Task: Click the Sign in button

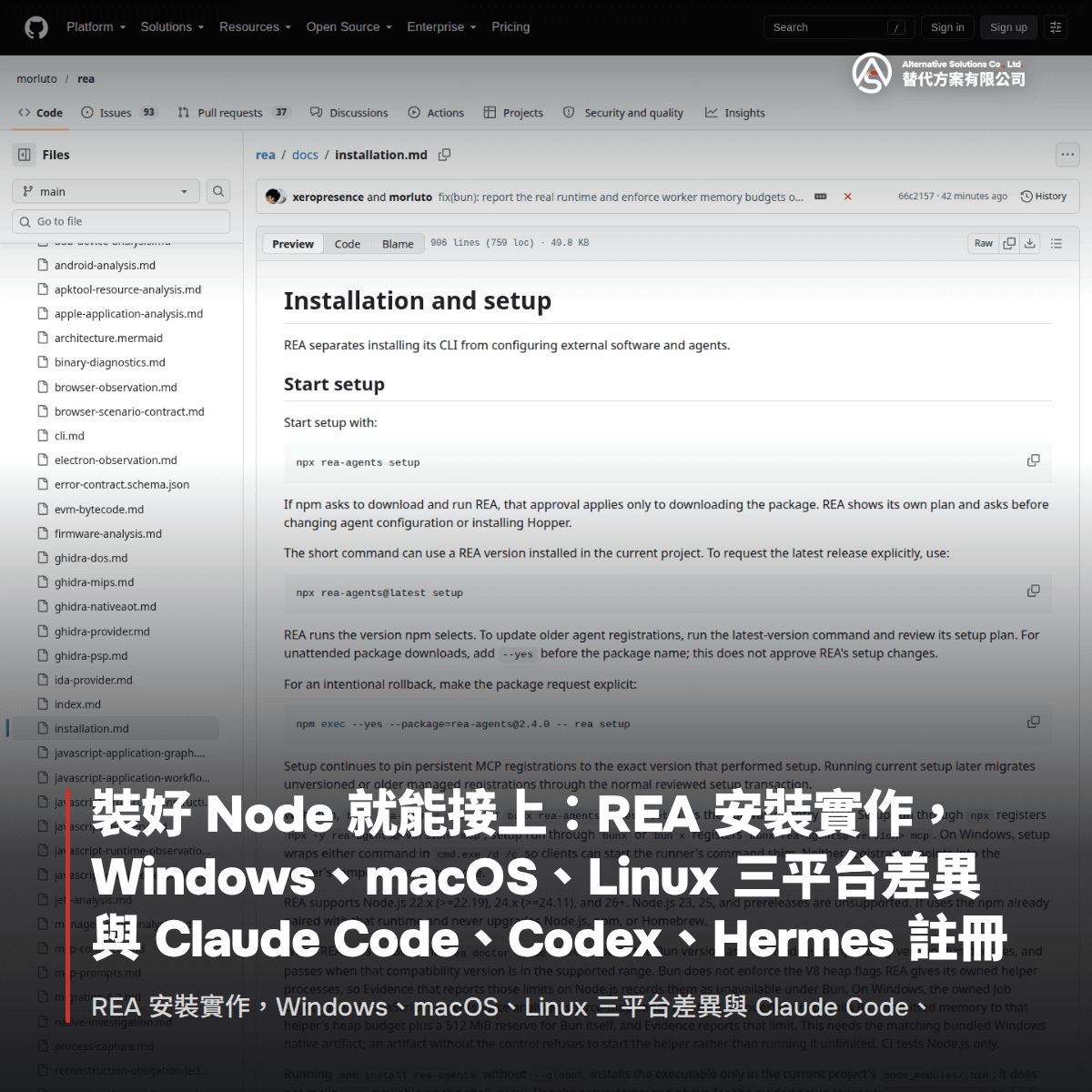Action: [947, 27]
